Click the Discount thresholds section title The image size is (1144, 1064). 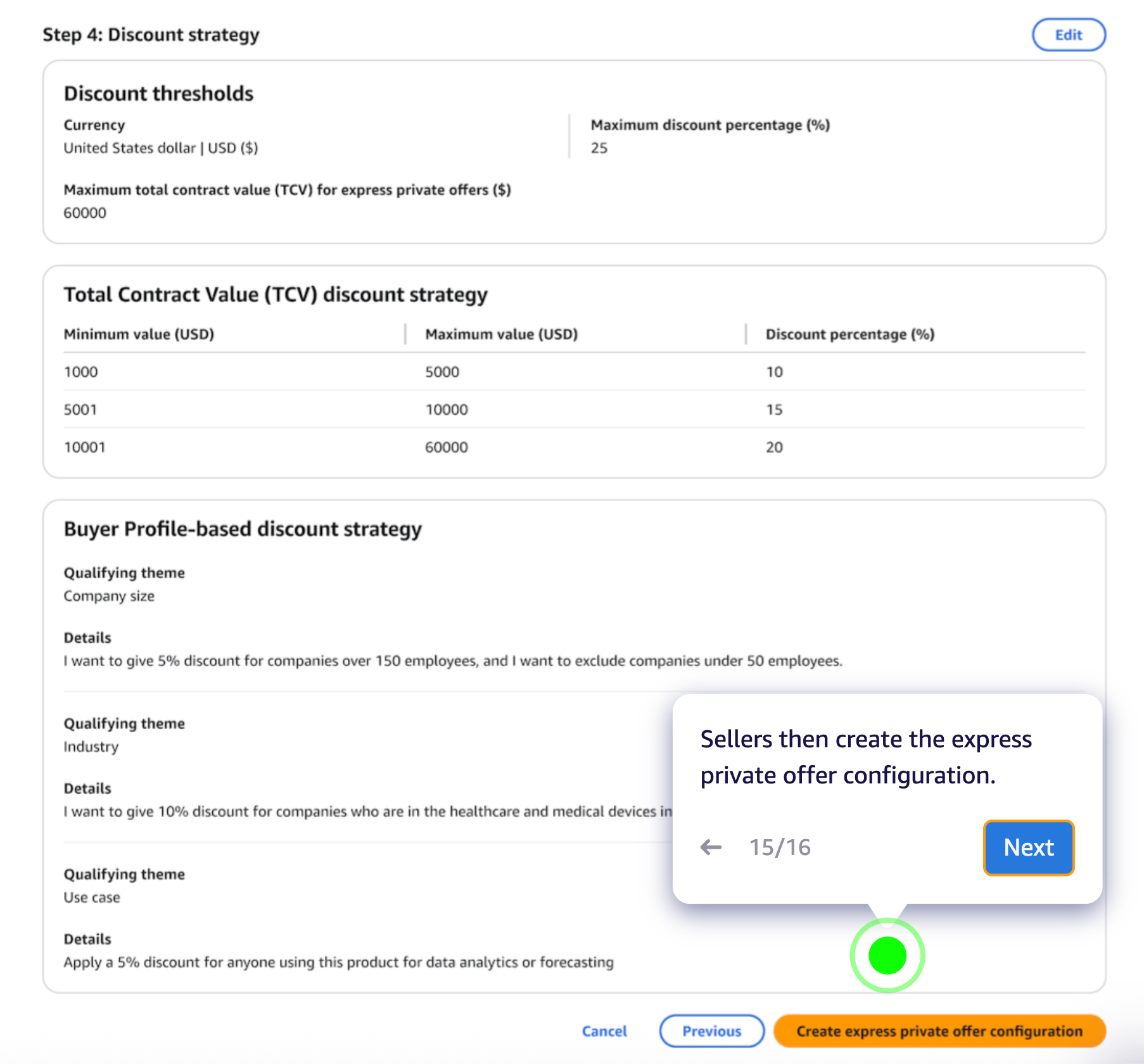[x=158, y=94]
